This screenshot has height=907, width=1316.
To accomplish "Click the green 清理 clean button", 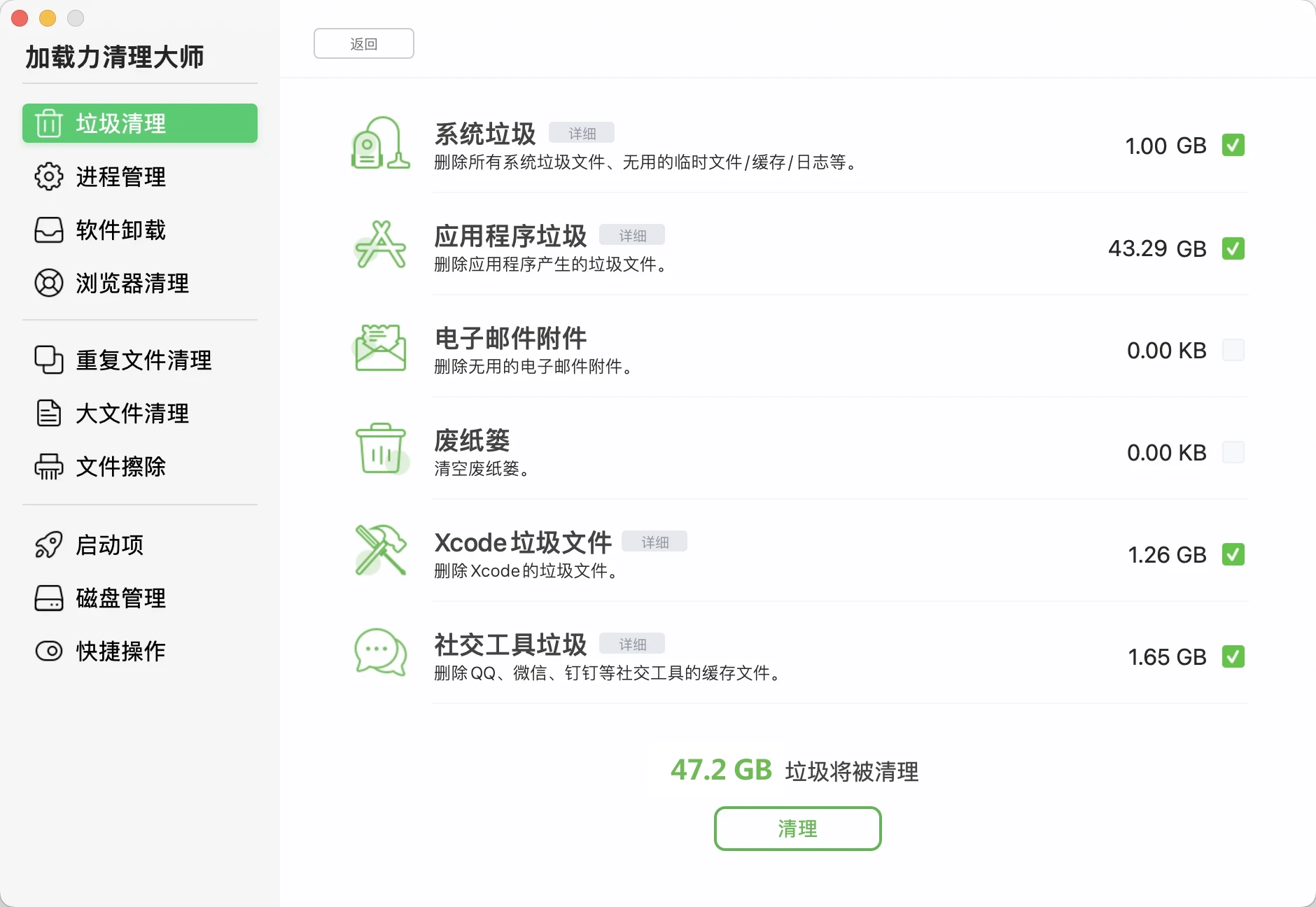I will coord(797,829).
